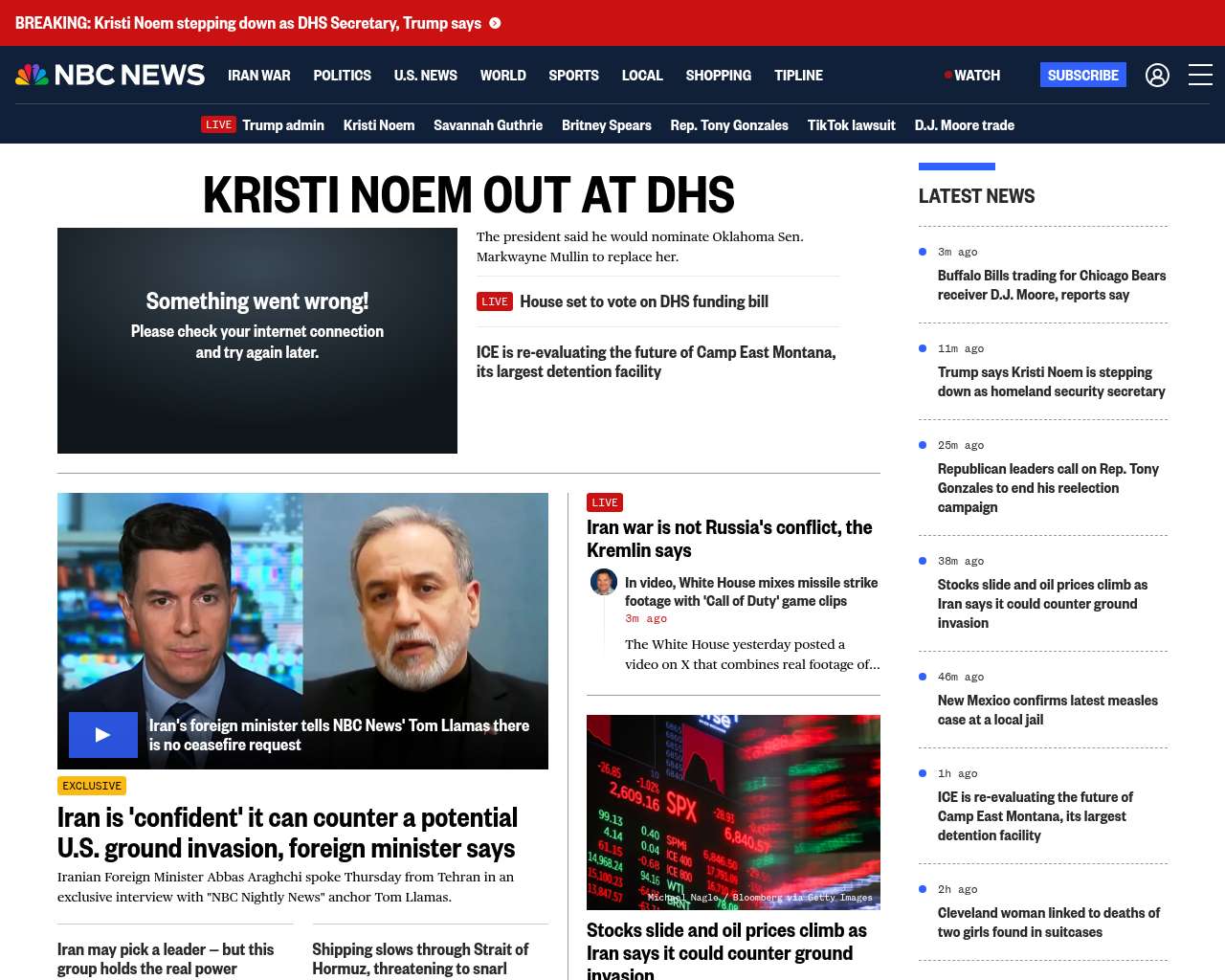Click the LIVE badge above Iran war Kremlin story
Screen dimensions: 1225x980
pyautogui.click(x=605, y=502)
